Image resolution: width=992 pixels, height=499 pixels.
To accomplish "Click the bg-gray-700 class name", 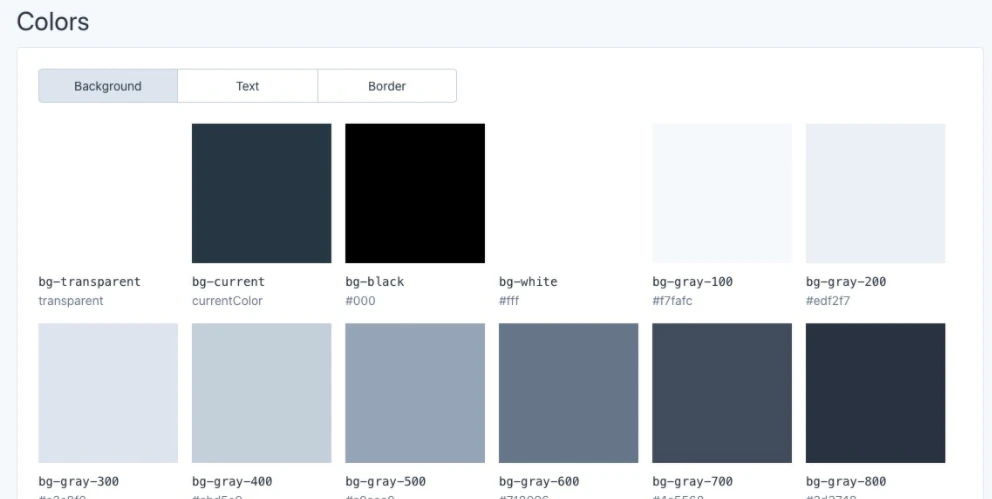I will pos(693,481).
